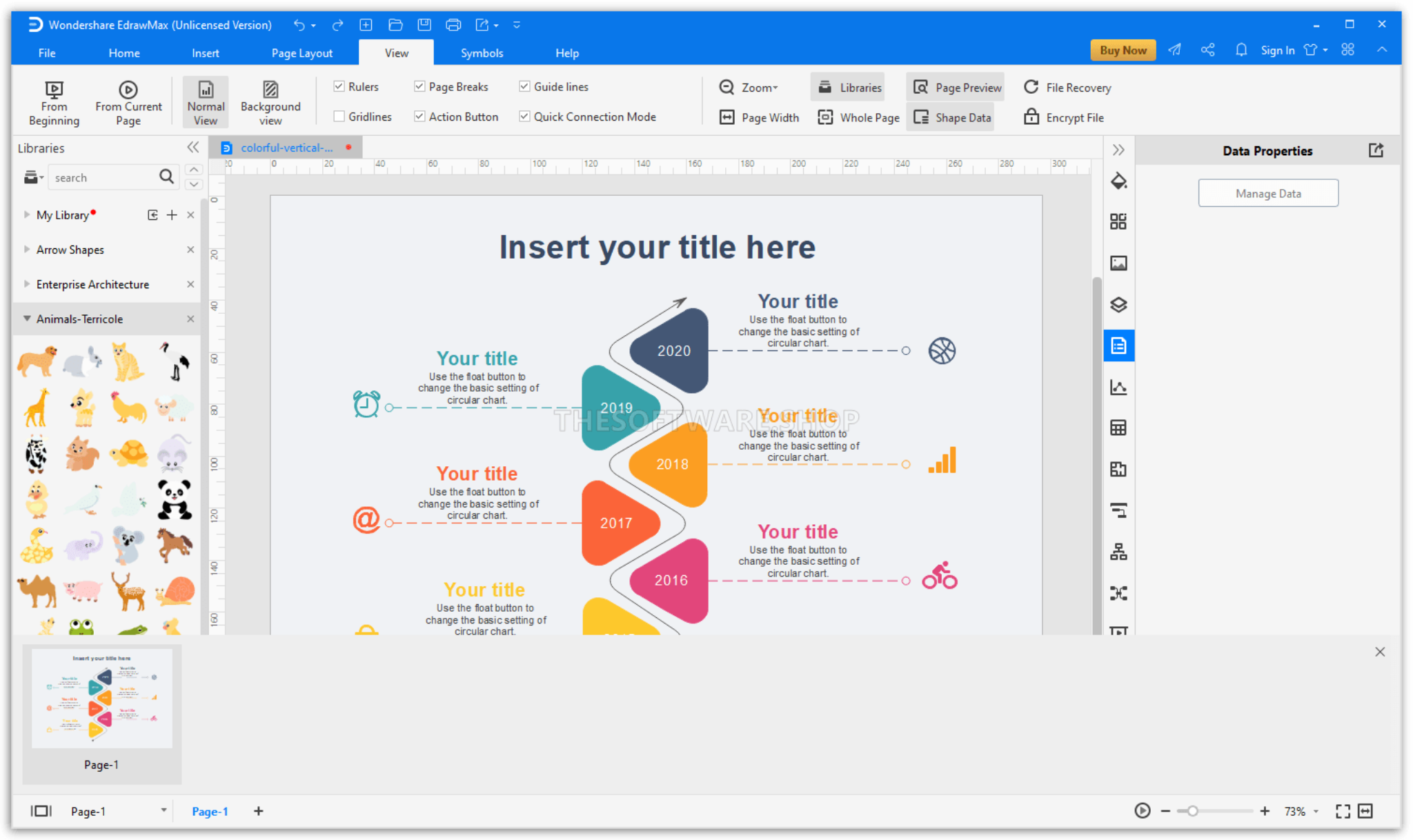This screenshot has height=840, width=1413.
Task: Open the Page Preview panel
Action: 957,87
